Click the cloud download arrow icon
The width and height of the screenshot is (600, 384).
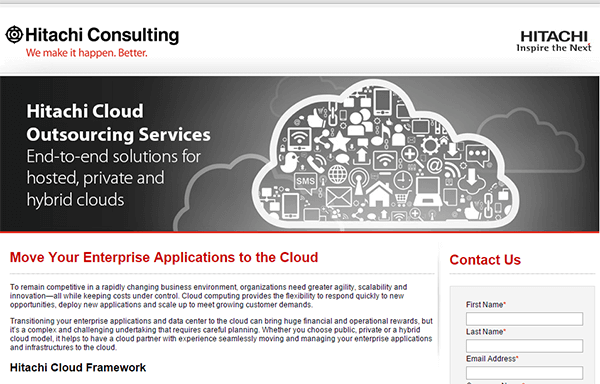click(x=472, y=181)
